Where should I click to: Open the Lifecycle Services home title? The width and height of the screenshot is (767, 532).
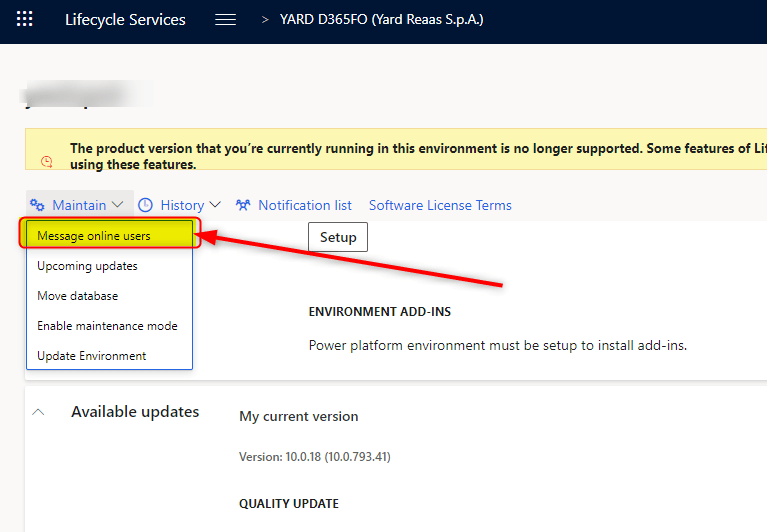point(125,20)
